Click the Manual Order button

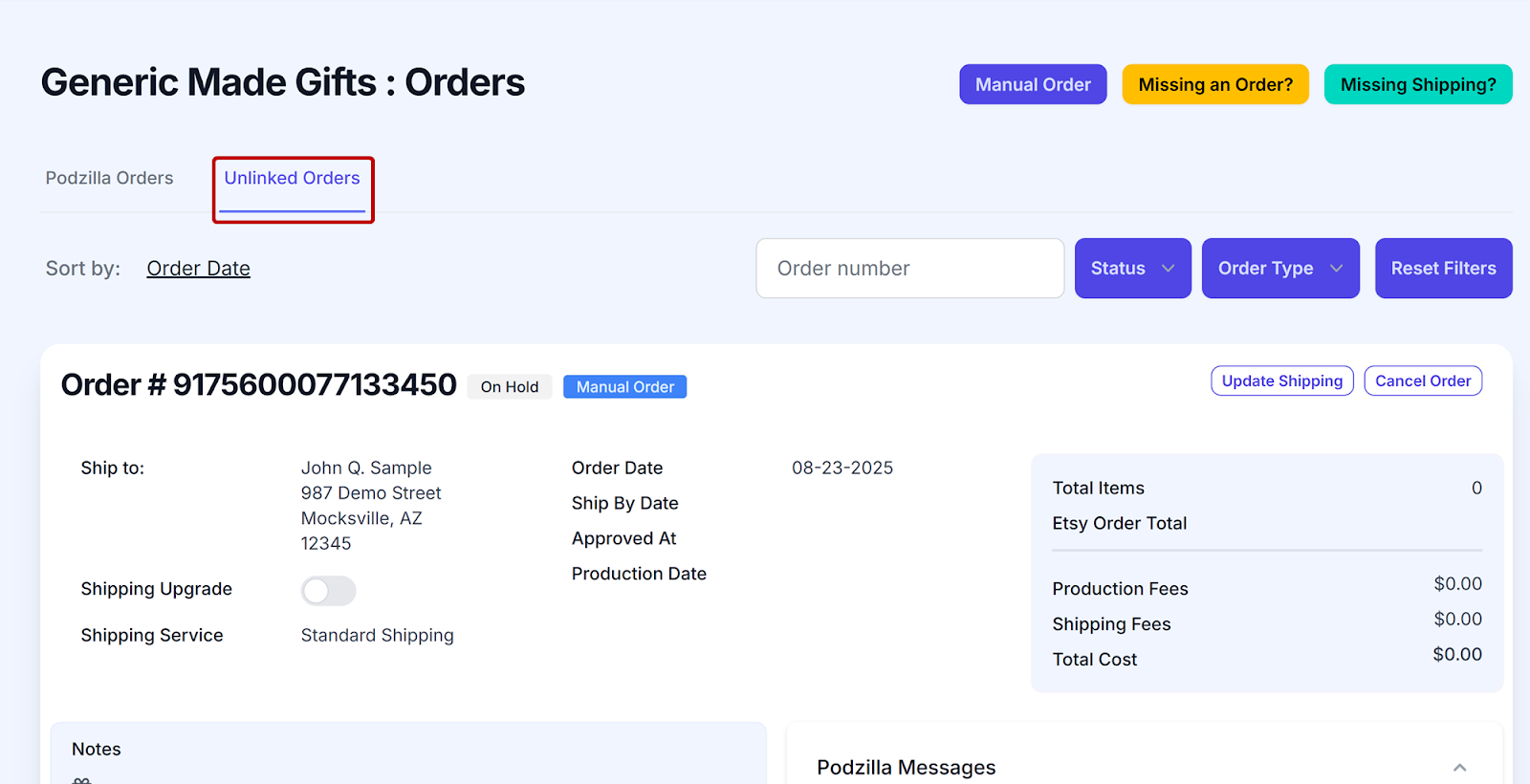pos(1033,85)
